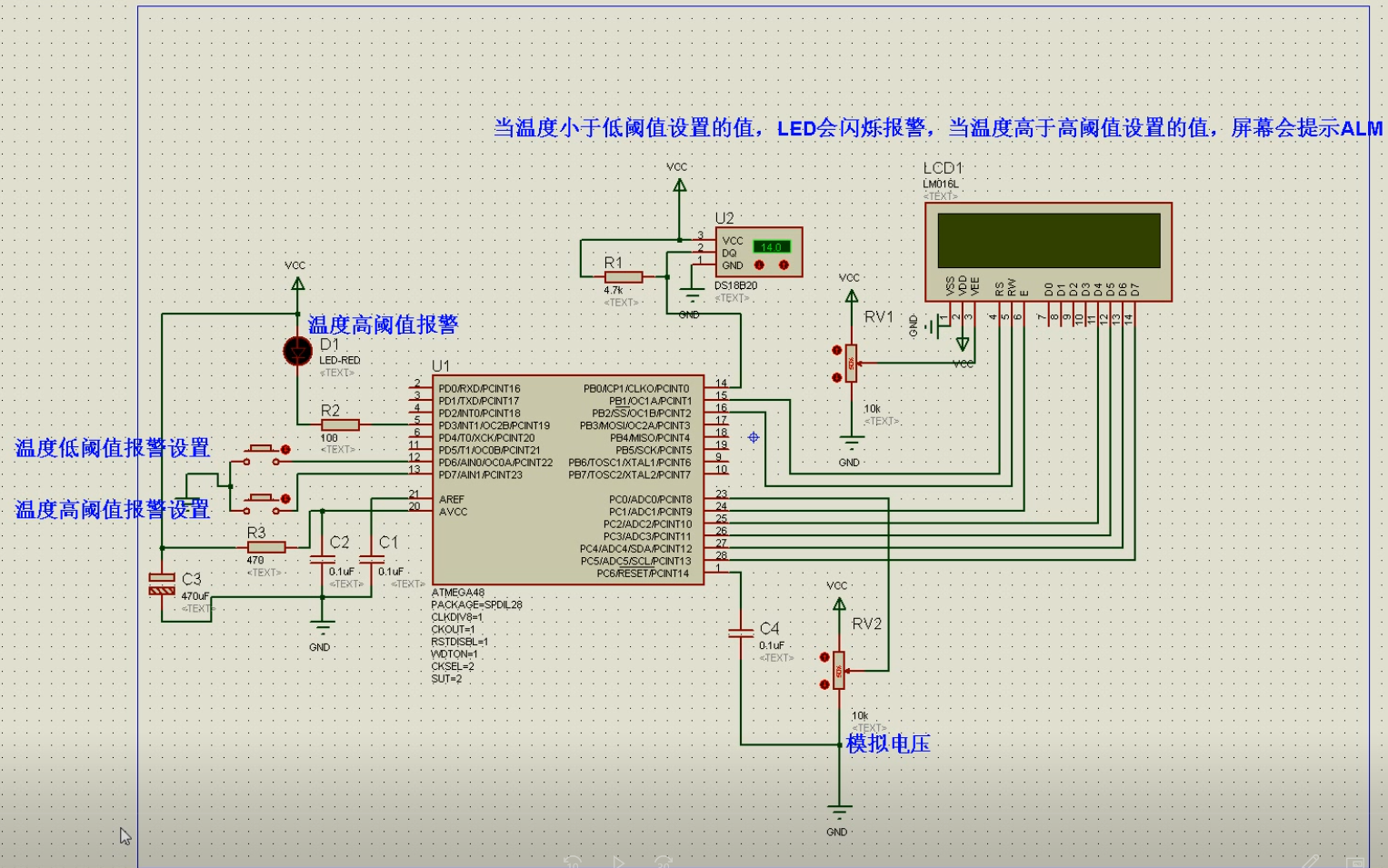This screenshot has height=868, width=1388.
Task: Click the ATMEGA48 part name text
Action: (x=457, y=593)
